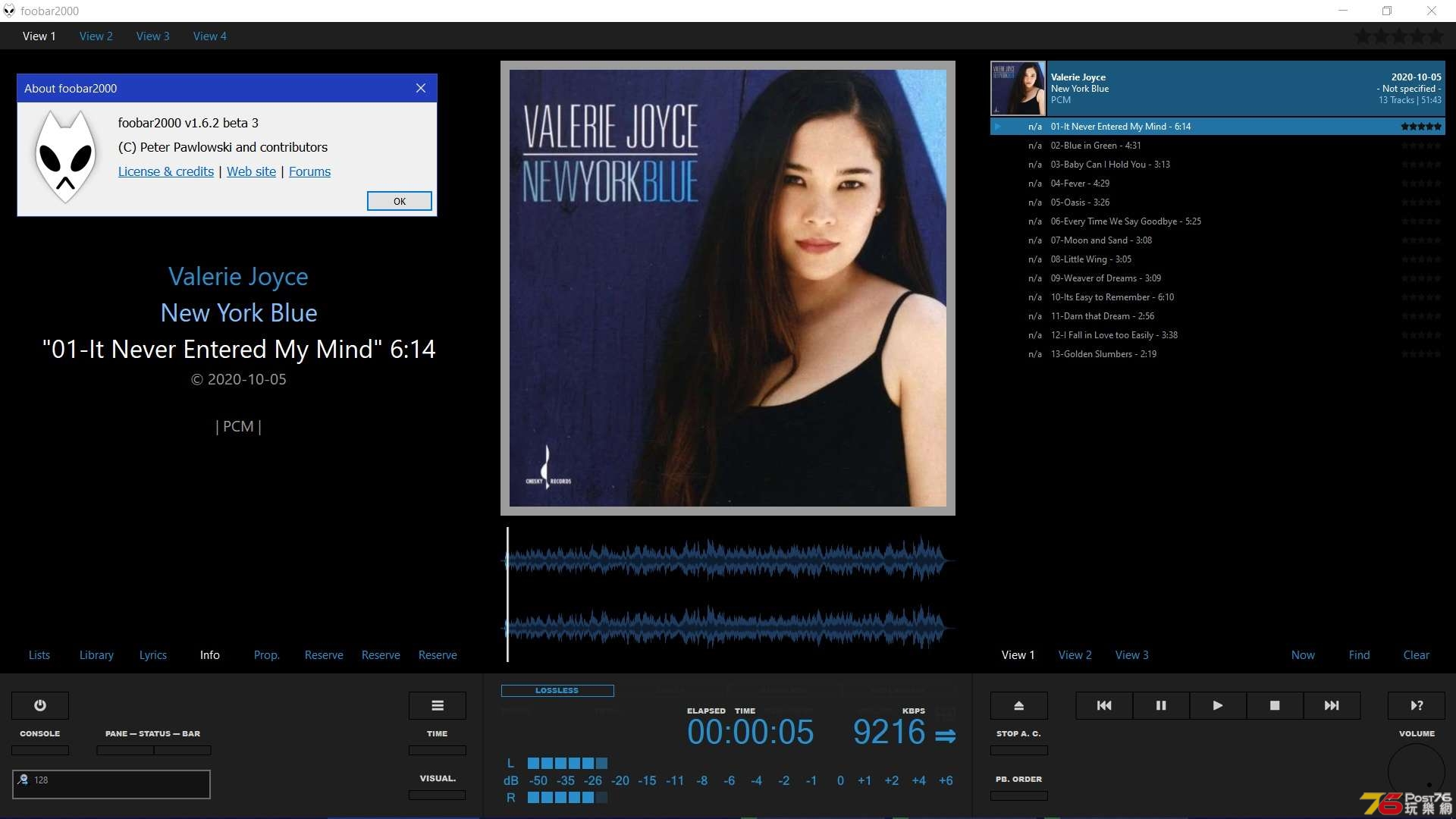Viewport: 1456px width, 819px height.
Task: Select track 05-Oasis
Action: (1218, 202)
